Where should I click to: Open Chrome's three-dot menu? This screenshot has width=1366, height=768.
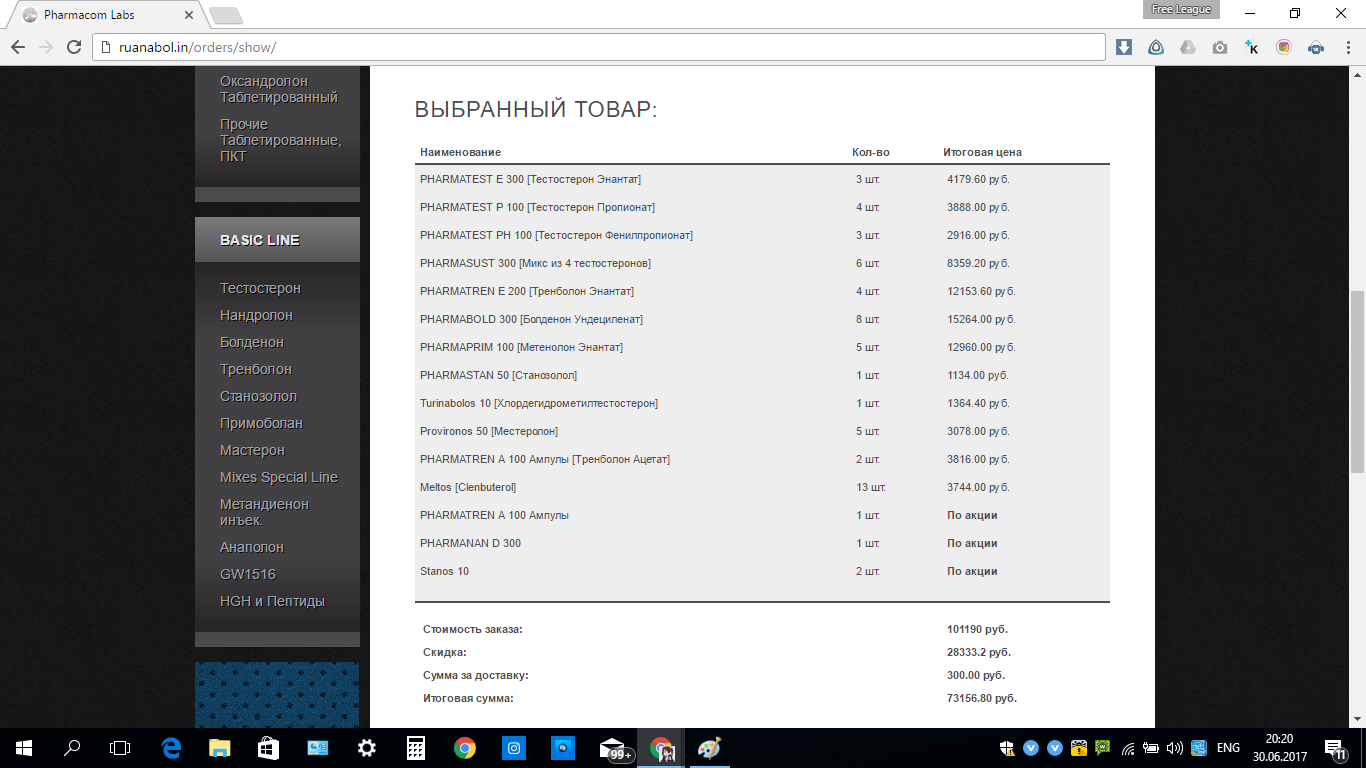(x=1347, y=47)
